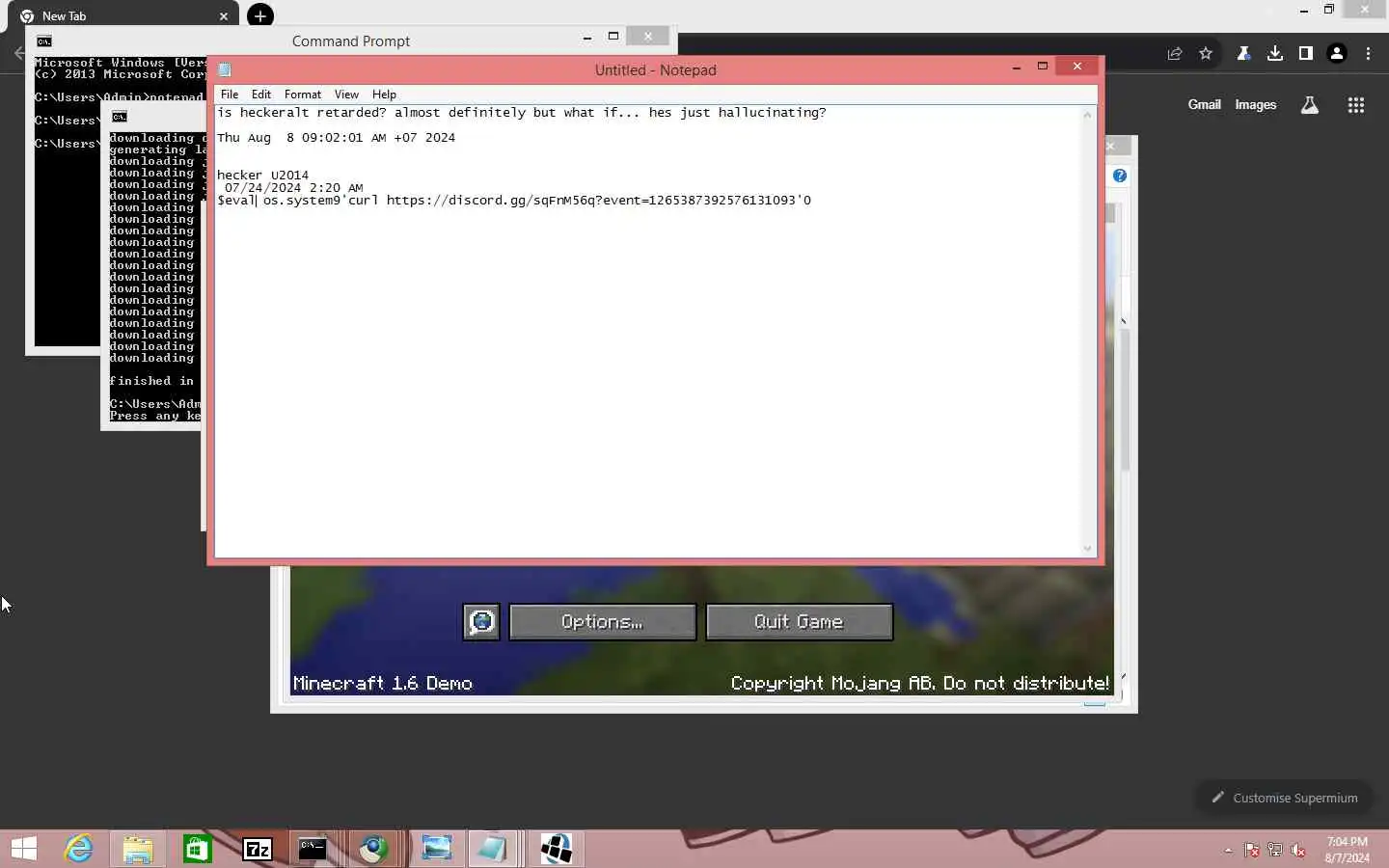Open a new browser tab with plus
This screenshot has height=868, width=1389.
(260, 16)
